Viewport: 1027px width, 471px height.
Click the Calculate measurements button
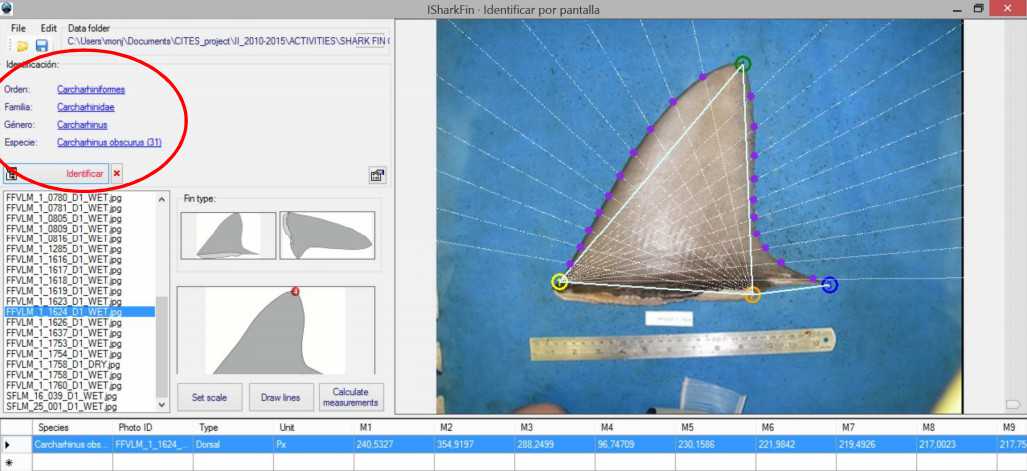click(x=351, y=397)
